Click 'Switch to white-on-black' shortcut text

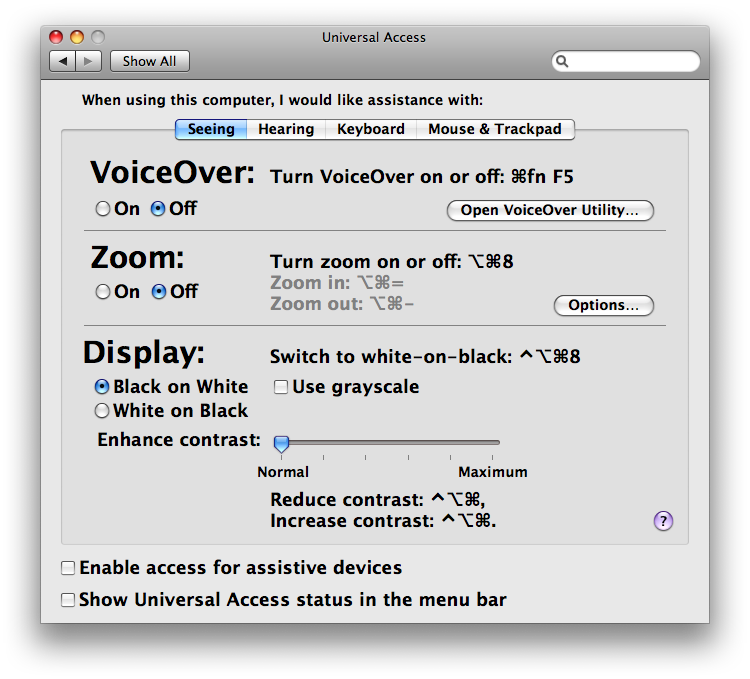(x=425, y=357)
